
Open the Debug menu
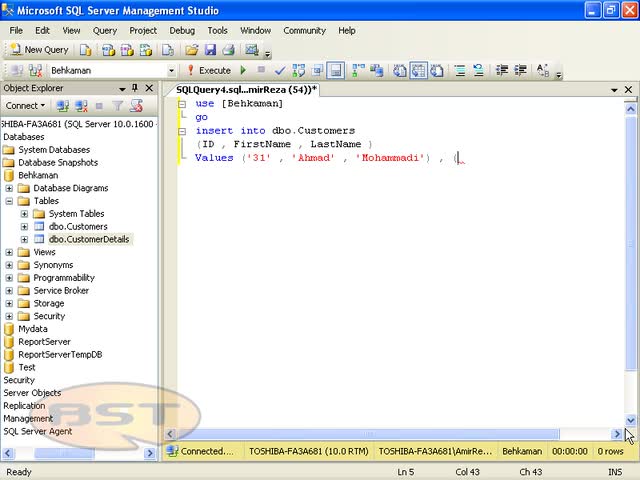tap(182, 31)
